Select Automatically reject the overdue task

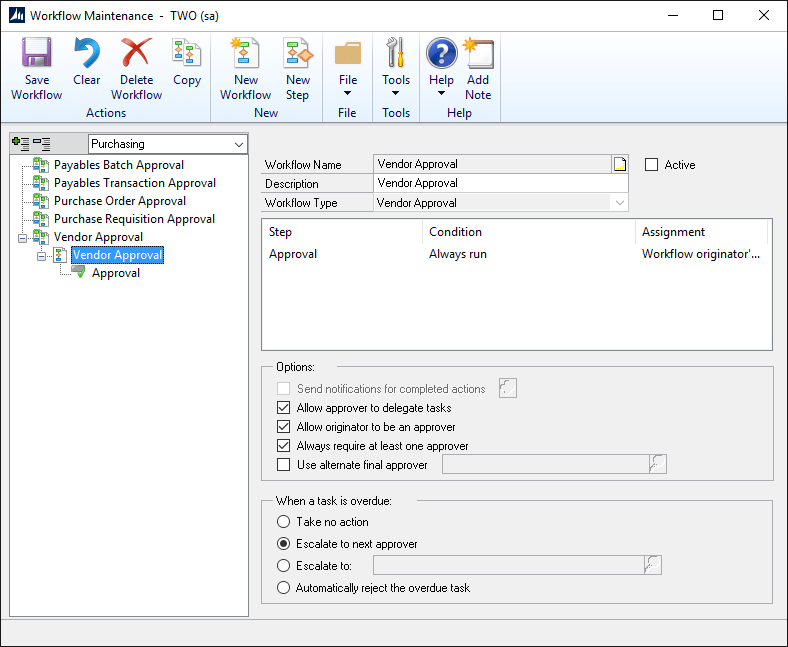[284, 588]
